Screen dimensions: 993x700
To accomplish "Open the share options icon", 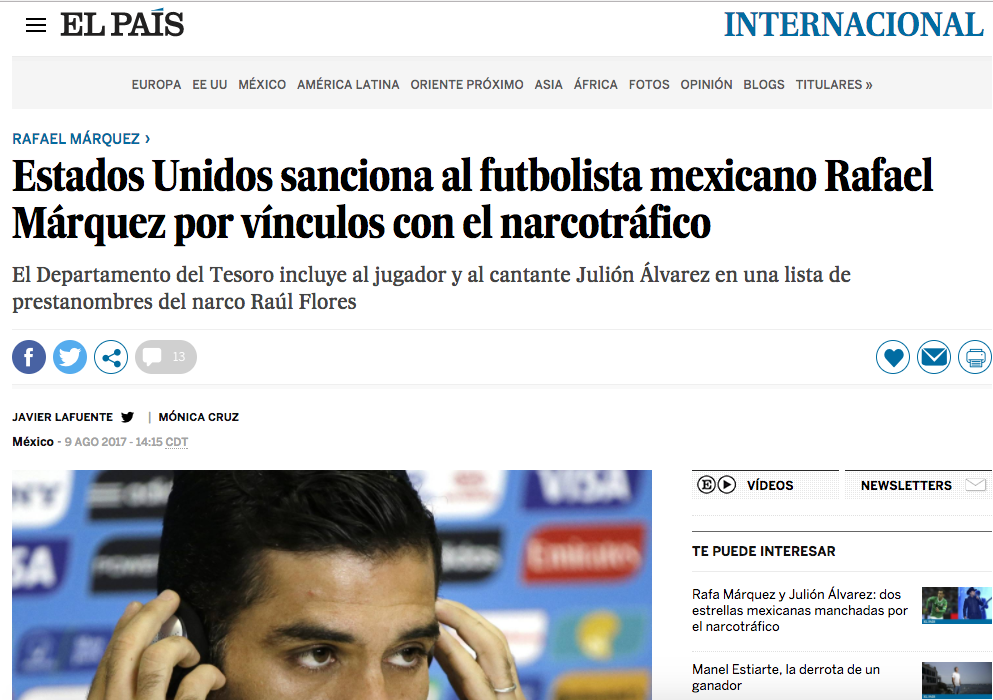I will (111, 357).
